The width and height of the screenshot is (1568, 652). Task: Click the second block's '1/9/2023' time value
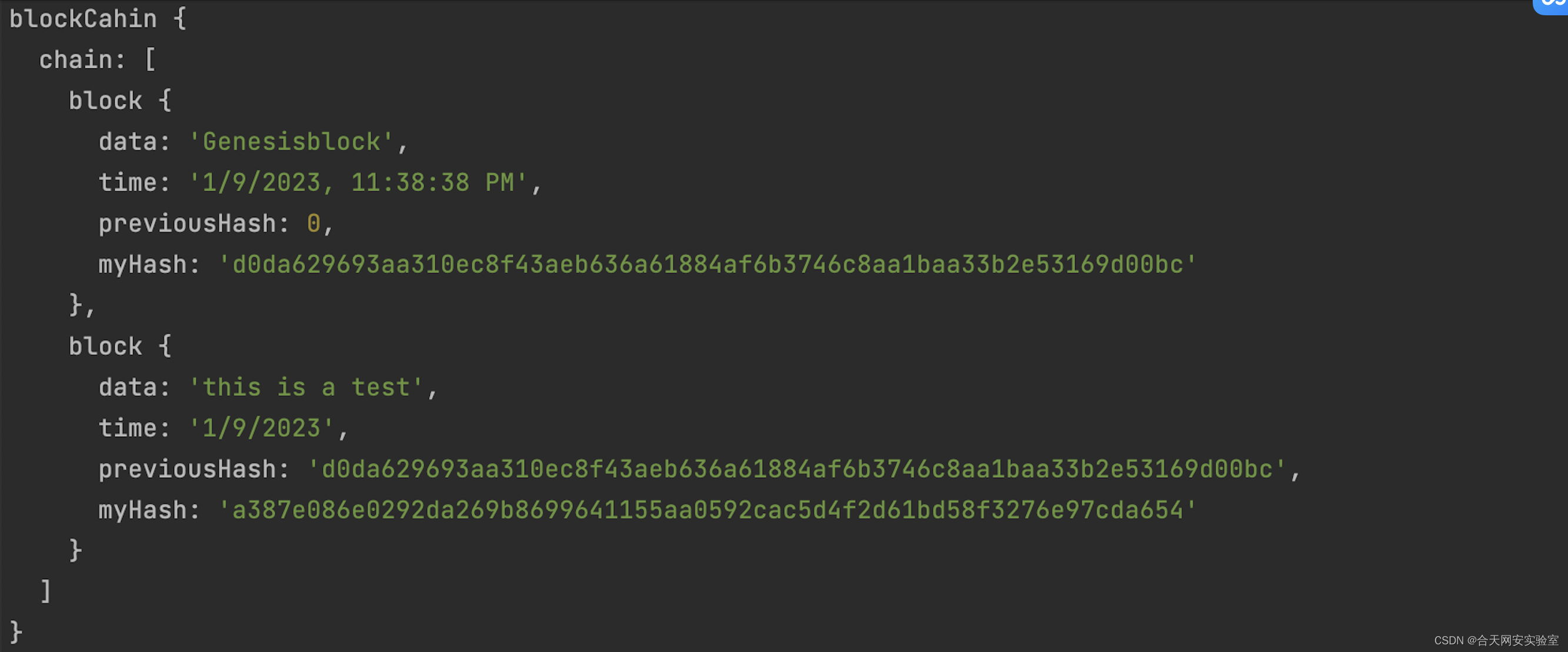pyautogui.click(x=261, y=428)
